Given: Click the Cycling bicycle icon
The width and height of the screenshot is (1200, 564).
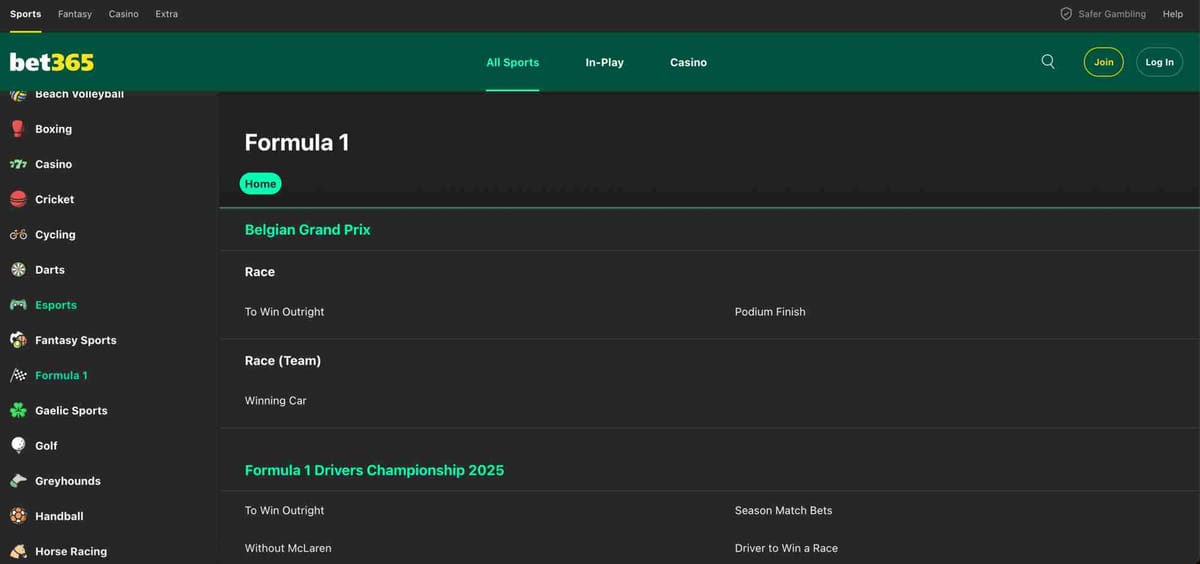Looking at the screenshot, I should point(18,235).
